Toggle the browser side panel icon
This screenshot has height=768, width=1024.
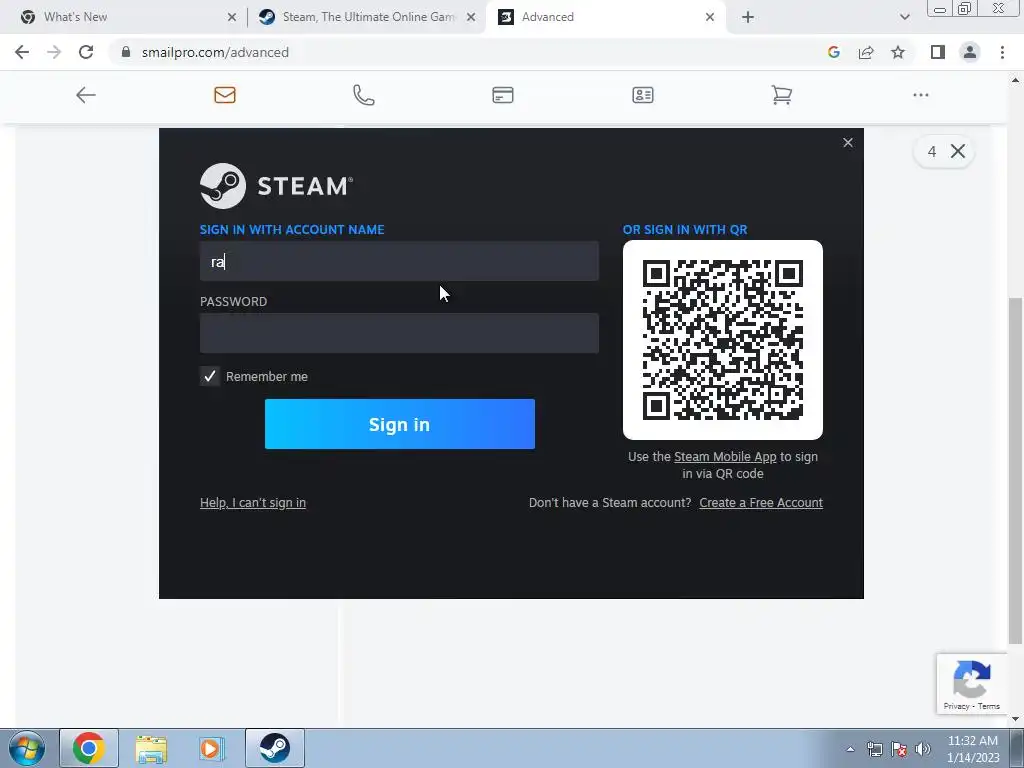[938, 52]
